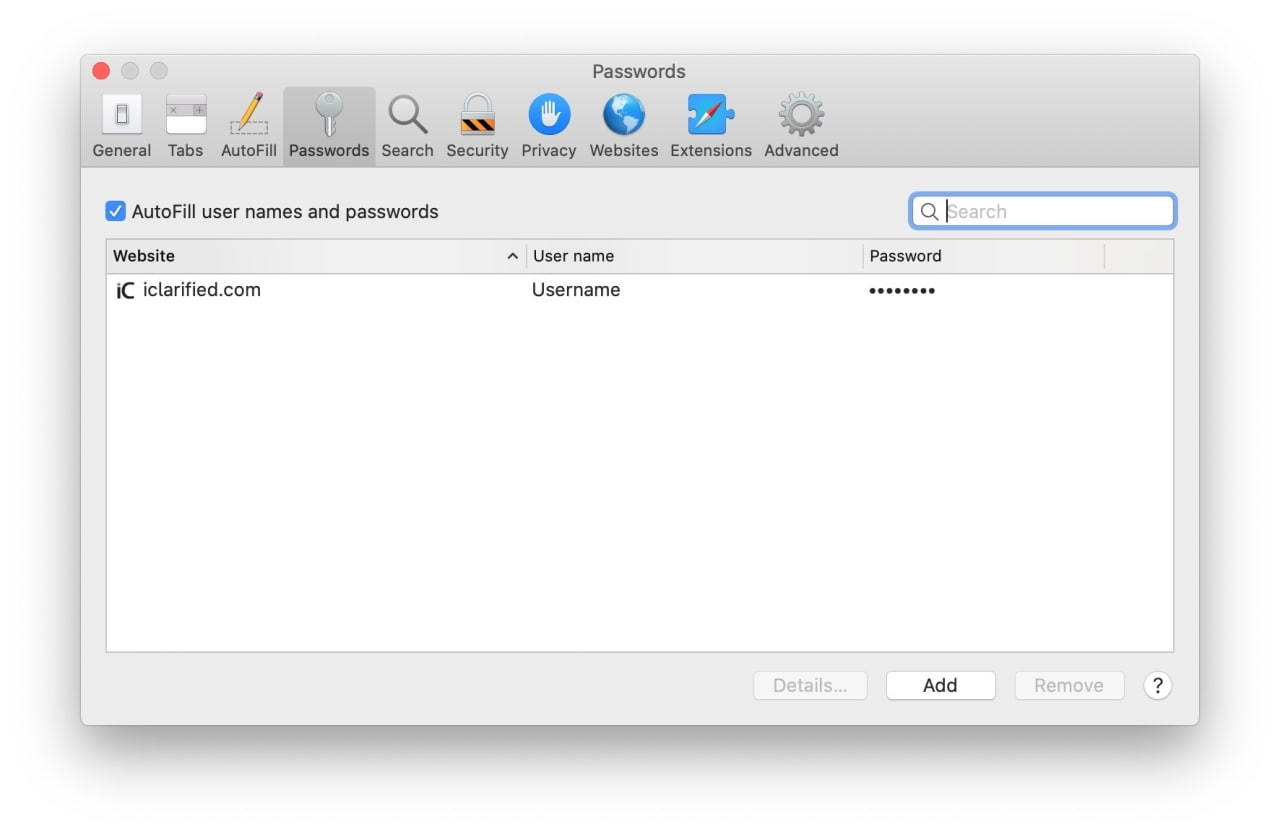The height and width of the screenshot is (832, 1280).
Task: Click the Website column sort arrow
Action: click(512, 256)
